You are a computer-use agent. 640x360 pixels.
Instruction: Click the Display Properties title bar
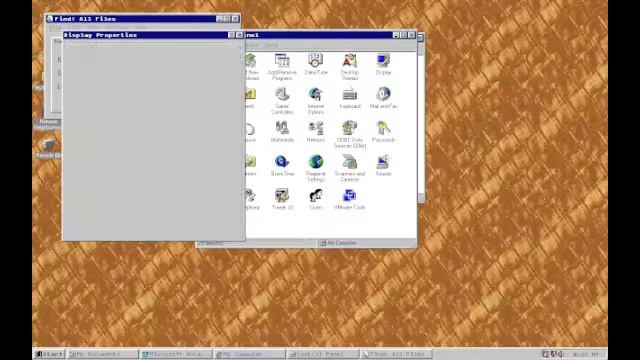(x=153, y=35)
